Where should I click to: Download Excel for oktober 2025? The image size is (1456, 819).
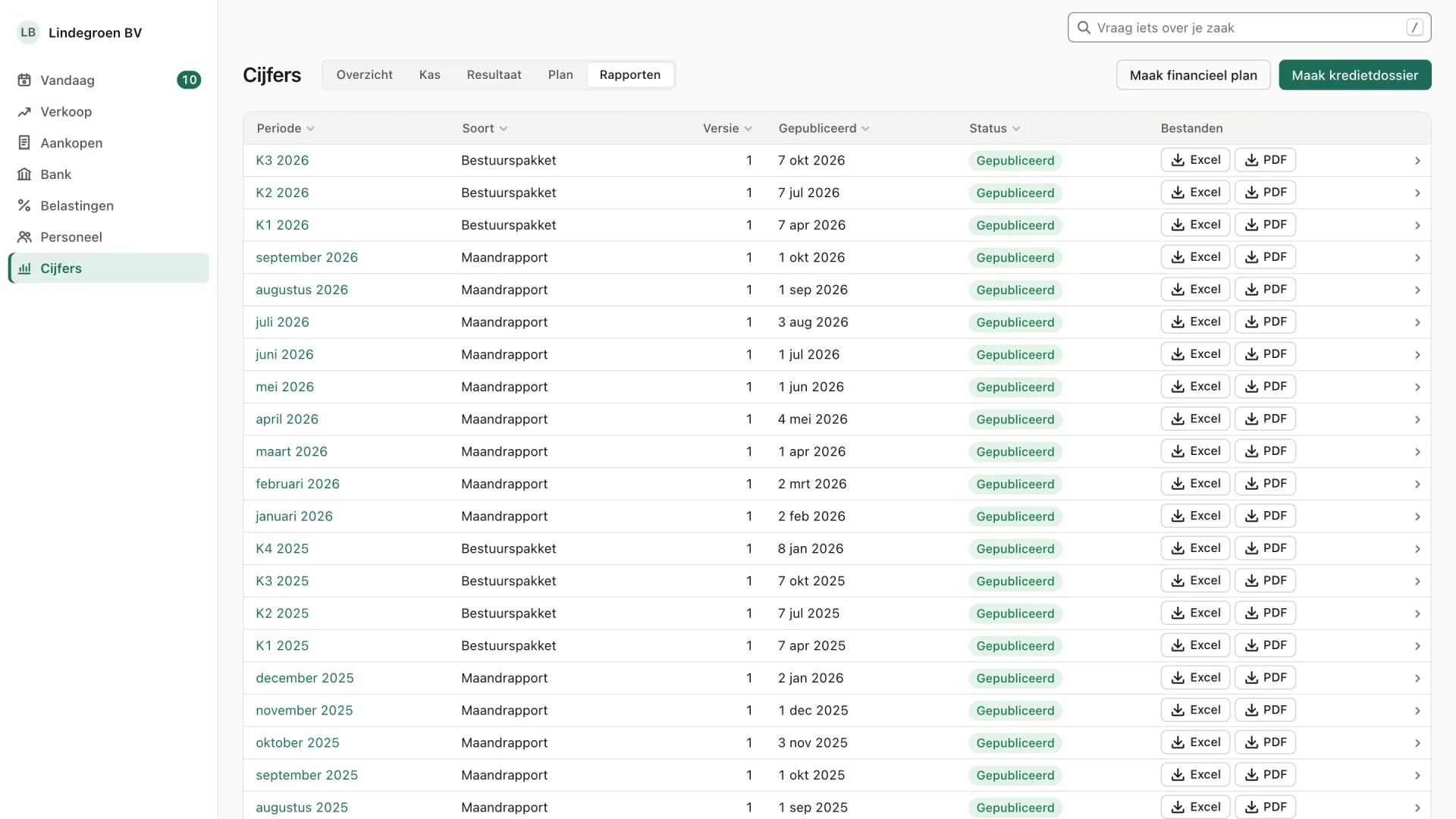pyautogui.click(x=1195, y=742)
